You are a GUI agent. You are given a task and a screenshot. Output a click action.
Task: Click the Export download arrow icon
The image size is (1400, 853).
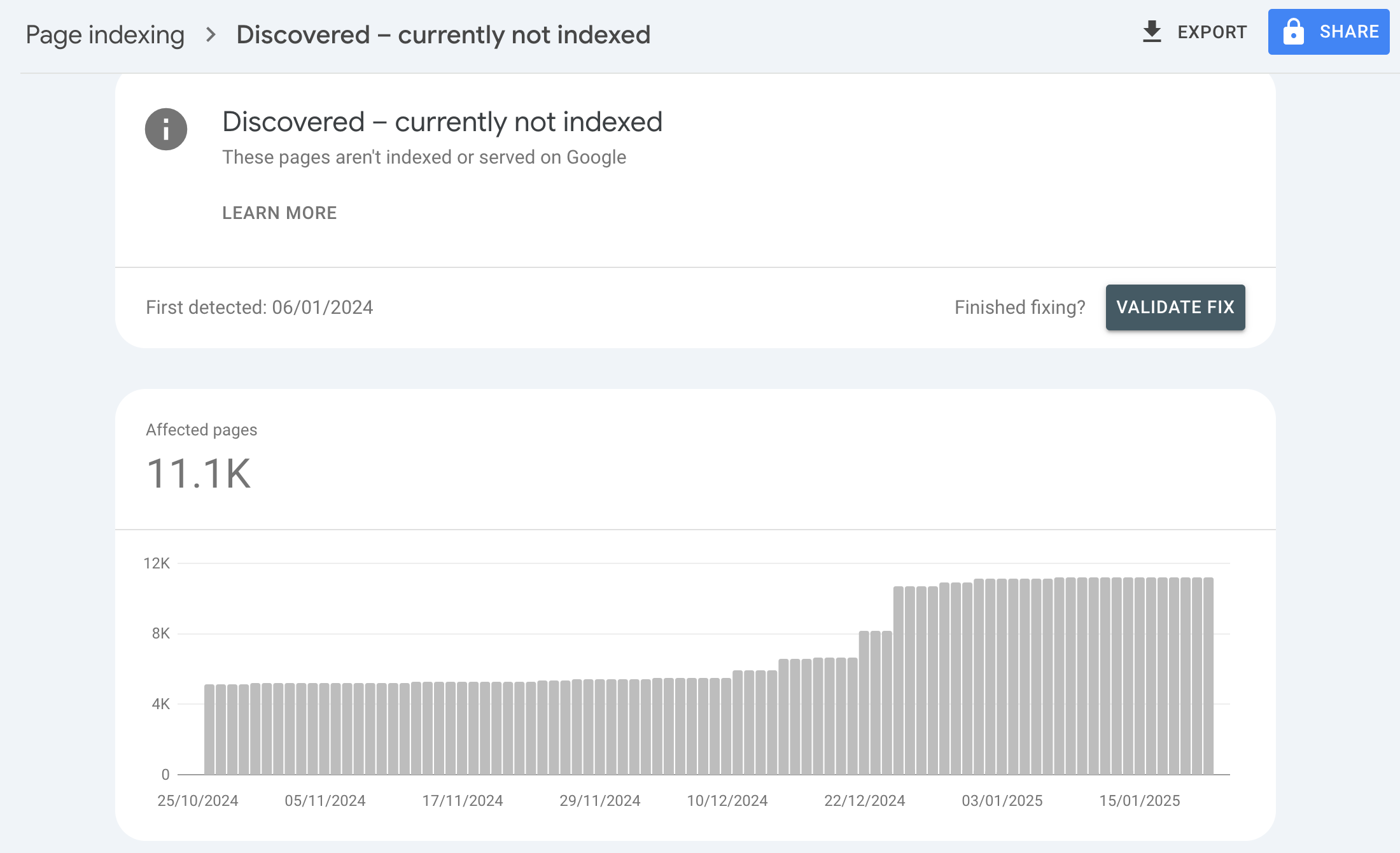[1152, 32]
